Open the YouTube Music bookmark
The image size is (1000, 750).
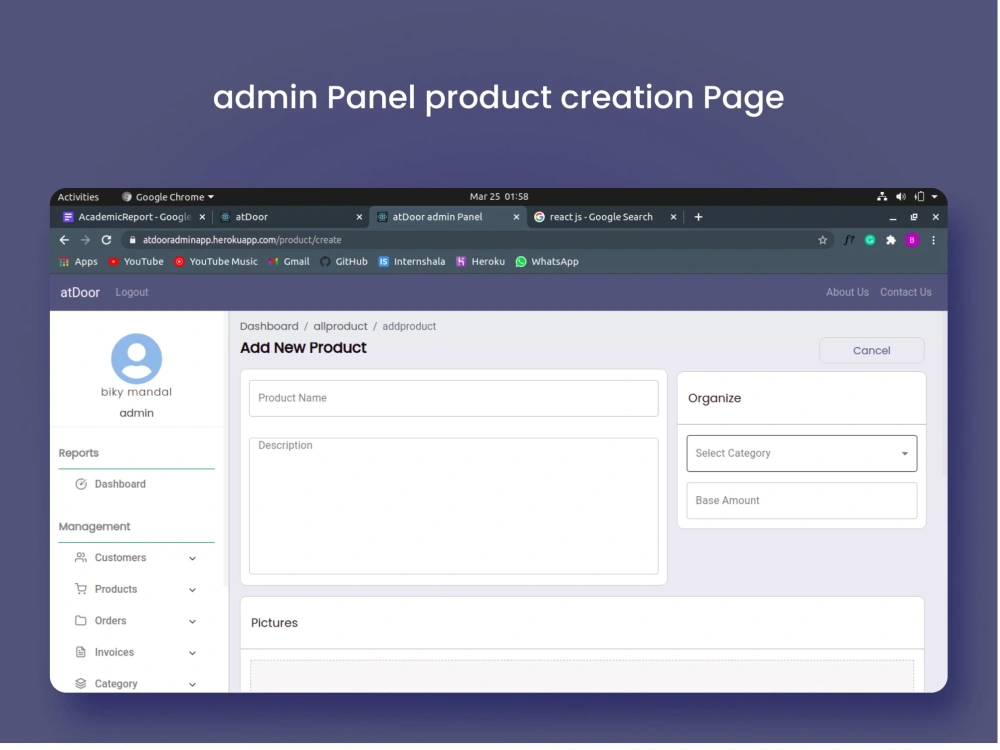click(x=216, y=261)
